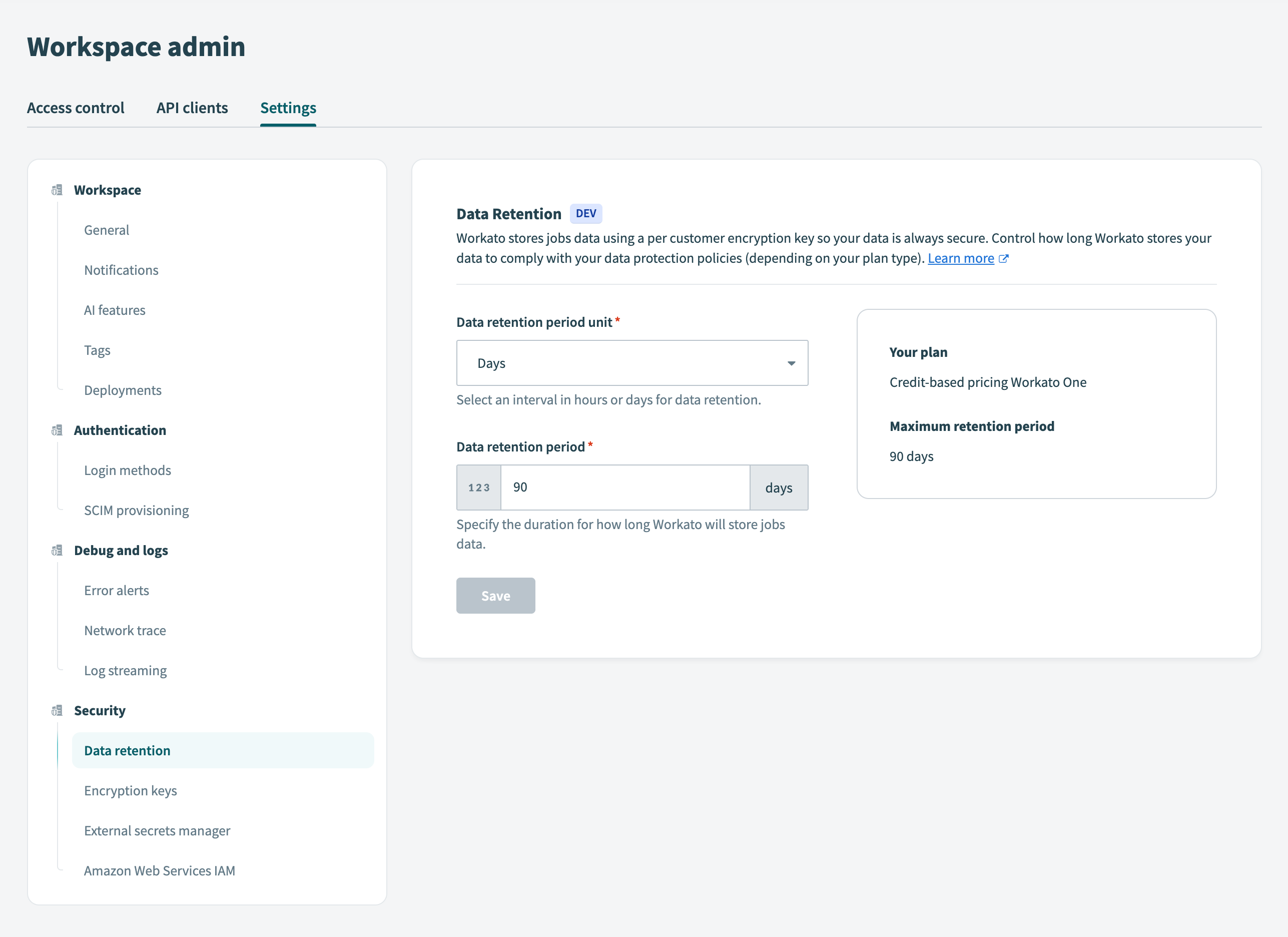
Task: Click the Authentication shield icon
Action: (56, 431)
